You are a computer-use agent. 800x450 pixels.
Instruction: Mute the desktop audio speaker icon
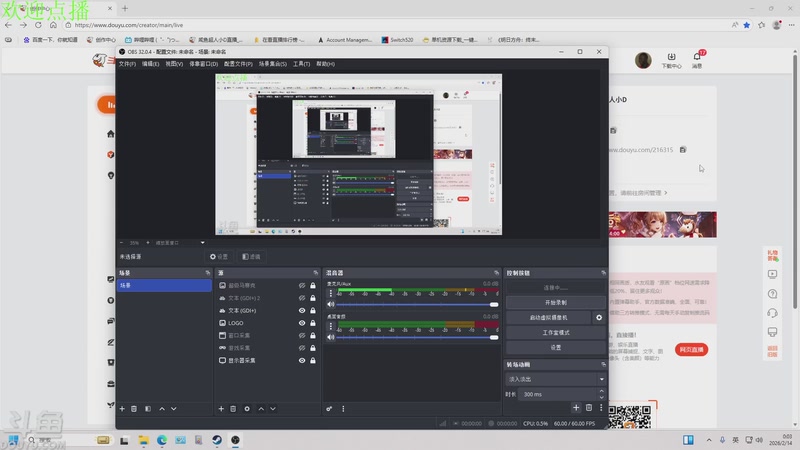331,337
